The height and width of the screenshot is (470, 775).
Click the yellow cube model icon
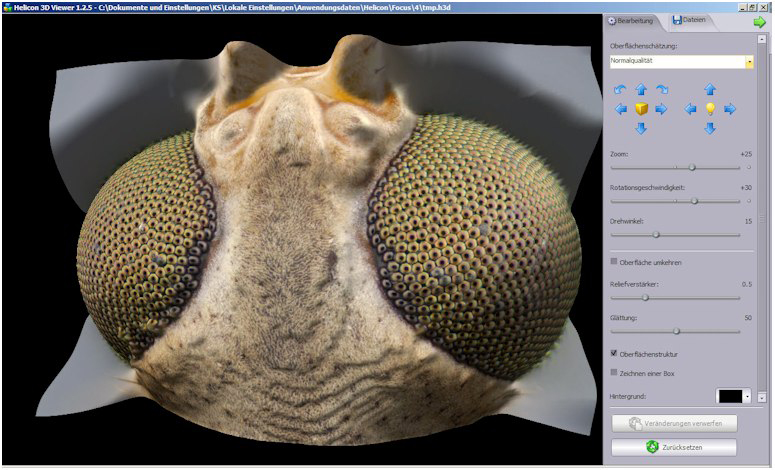coord(641,109)
